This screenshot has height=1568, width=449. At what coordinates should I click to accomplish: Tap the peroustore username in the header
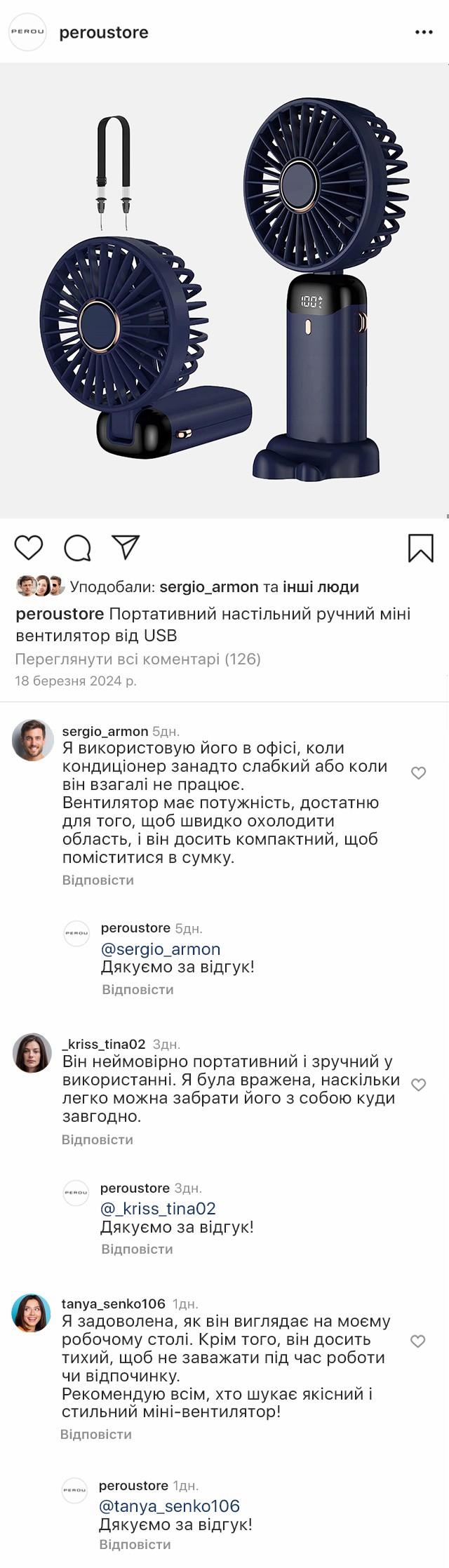[104, 32]
